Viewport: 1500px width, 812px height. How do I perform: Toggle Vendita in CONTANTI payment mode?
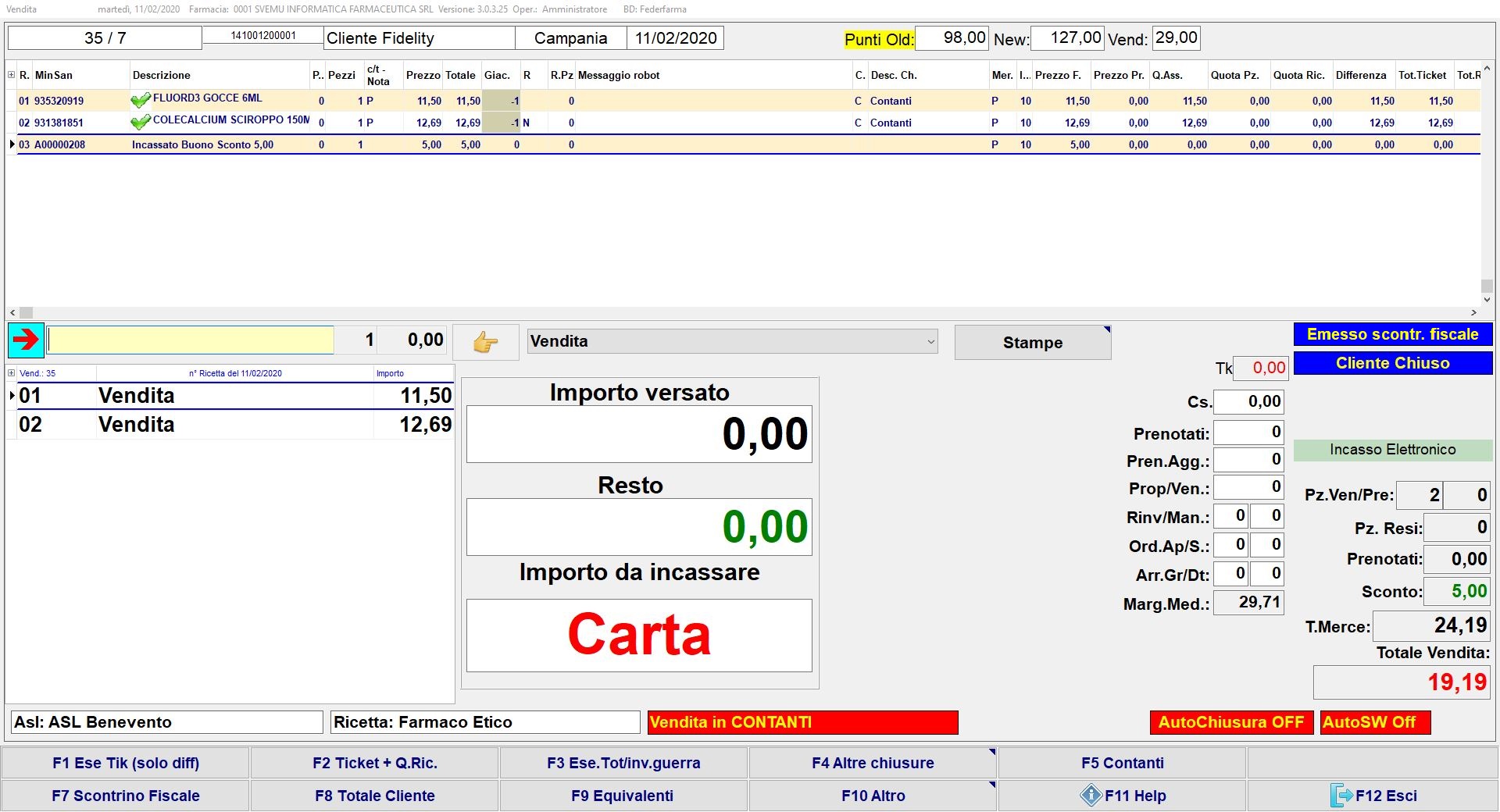[x=802, y=722]
